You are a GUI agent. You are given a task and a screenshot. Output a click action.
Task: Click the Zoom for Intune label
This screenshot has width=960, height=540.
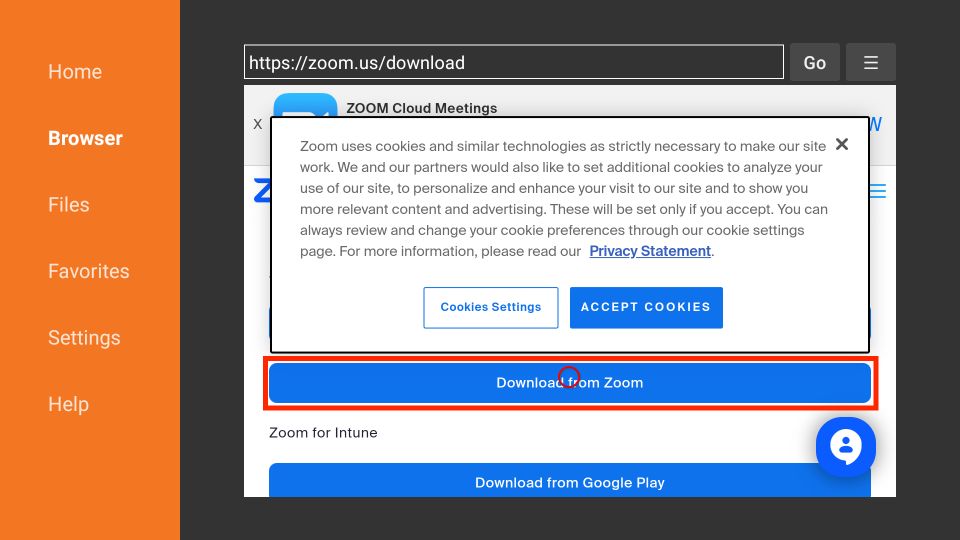tap(323, 433)
